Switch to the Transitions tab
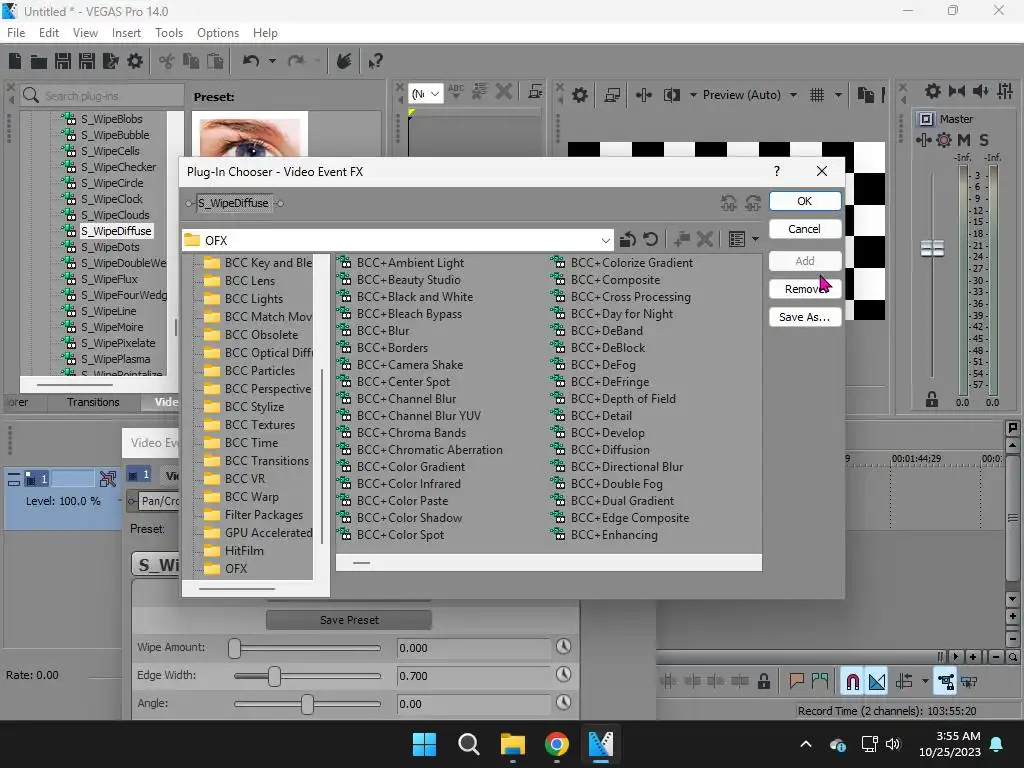This screenshot has width=1024, height=768. tap(93, 402)
